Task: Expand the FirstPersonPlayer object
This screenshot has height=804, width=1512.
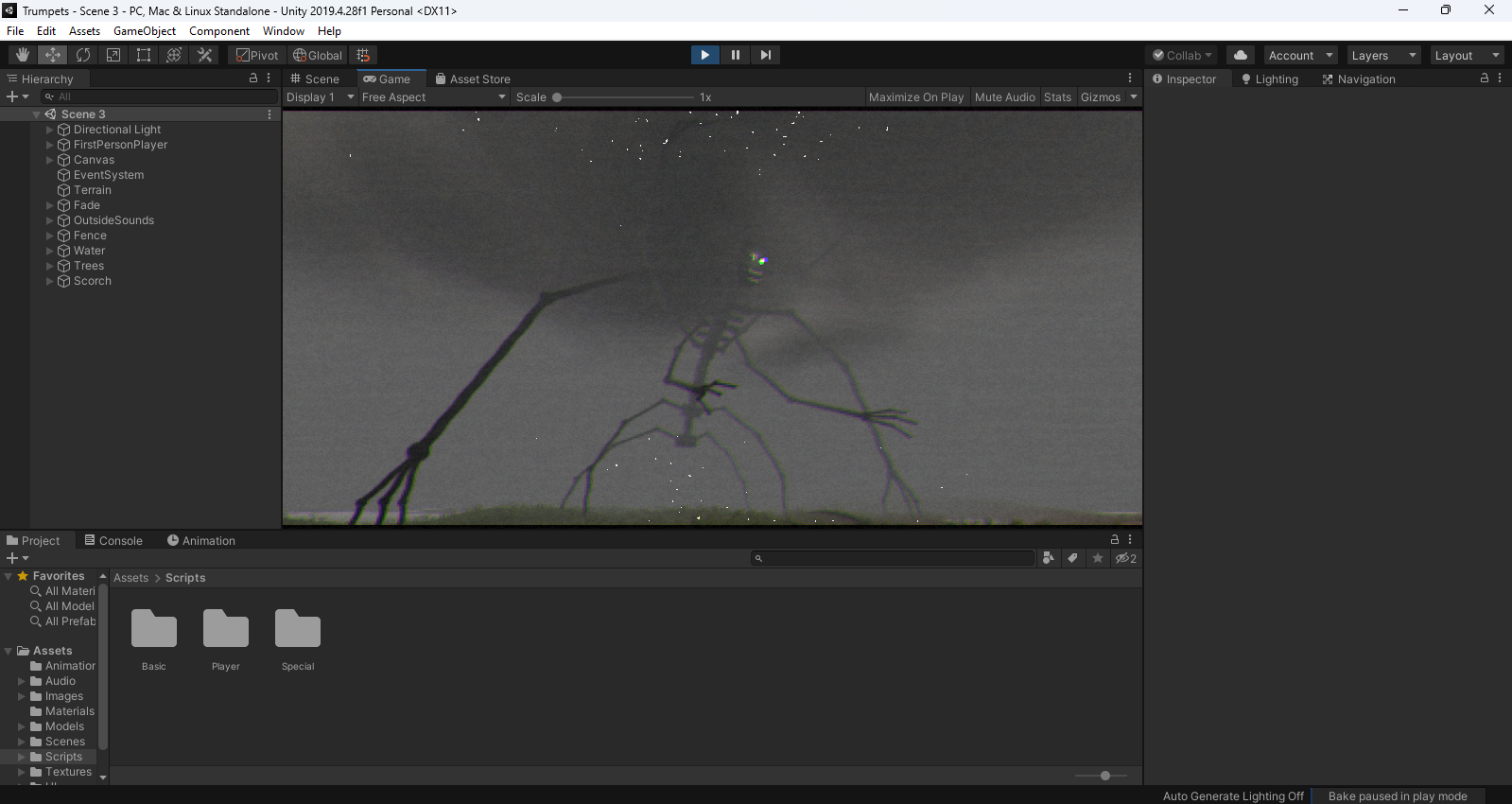Action: [x=50, y=145]
